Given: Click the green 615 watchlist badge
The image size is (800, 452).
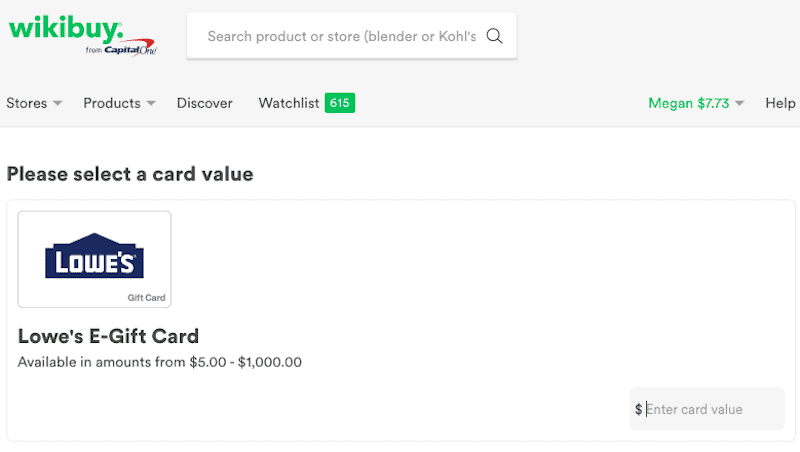Looking at the screenshot, I should coord(340,103).
